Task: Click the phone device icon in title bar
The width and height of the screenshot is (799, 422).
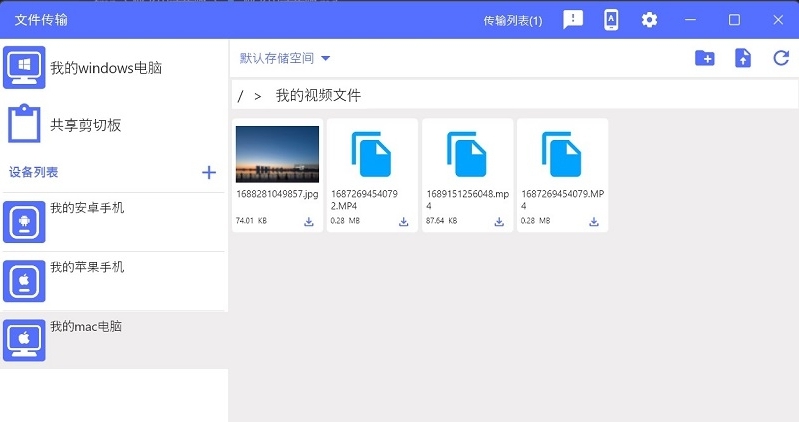Action: (611, 20)
